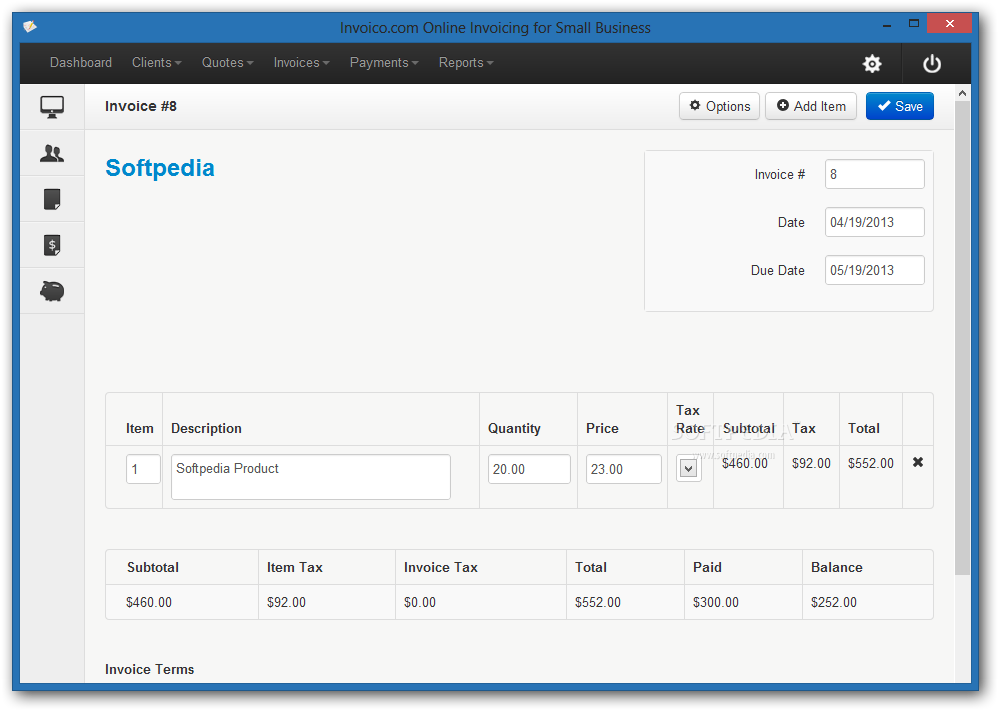Close the Invoico window
The image size is (999, 711).
click(949, 24)
